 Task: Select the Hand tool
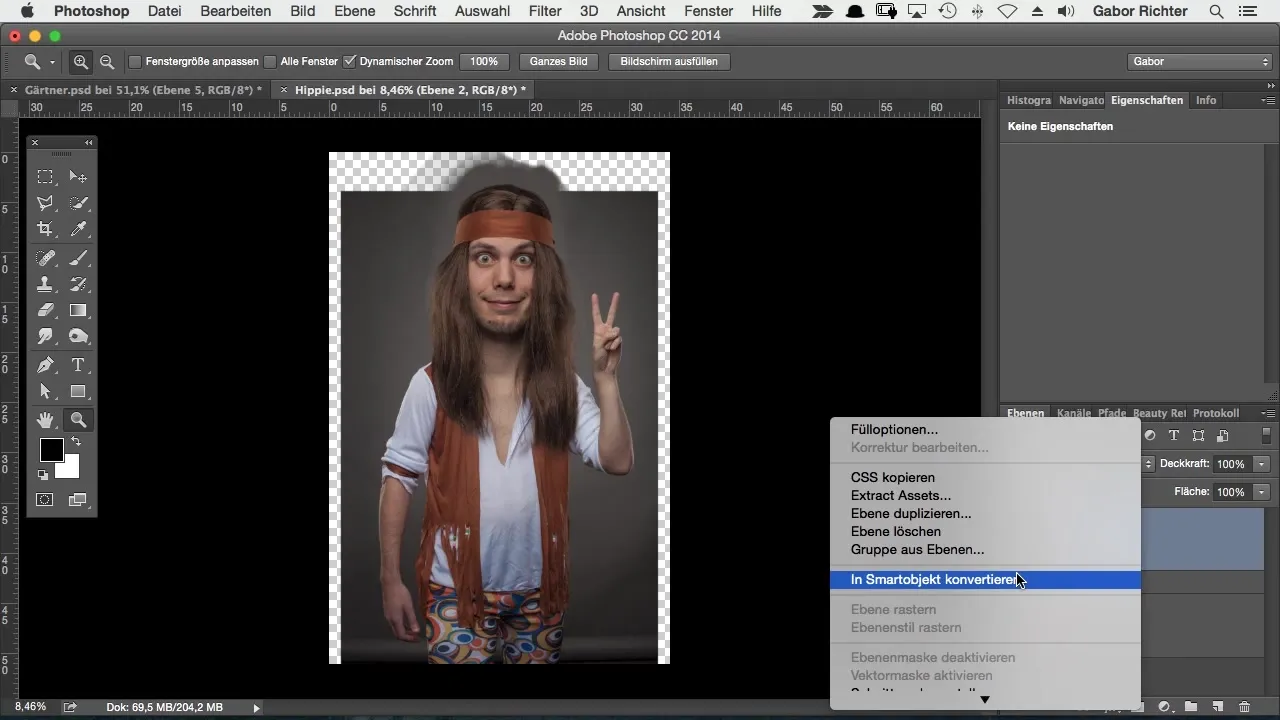click(45, 420)
